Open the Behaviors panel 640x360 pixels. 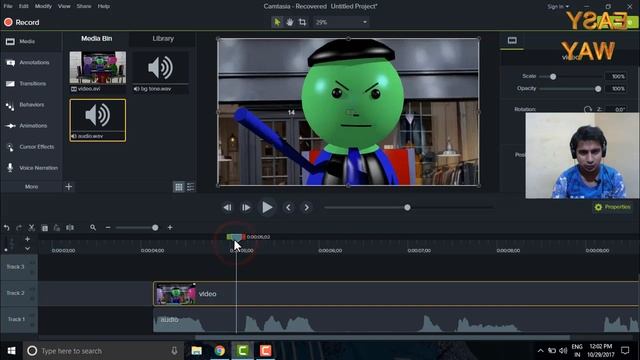coord(31,105)
